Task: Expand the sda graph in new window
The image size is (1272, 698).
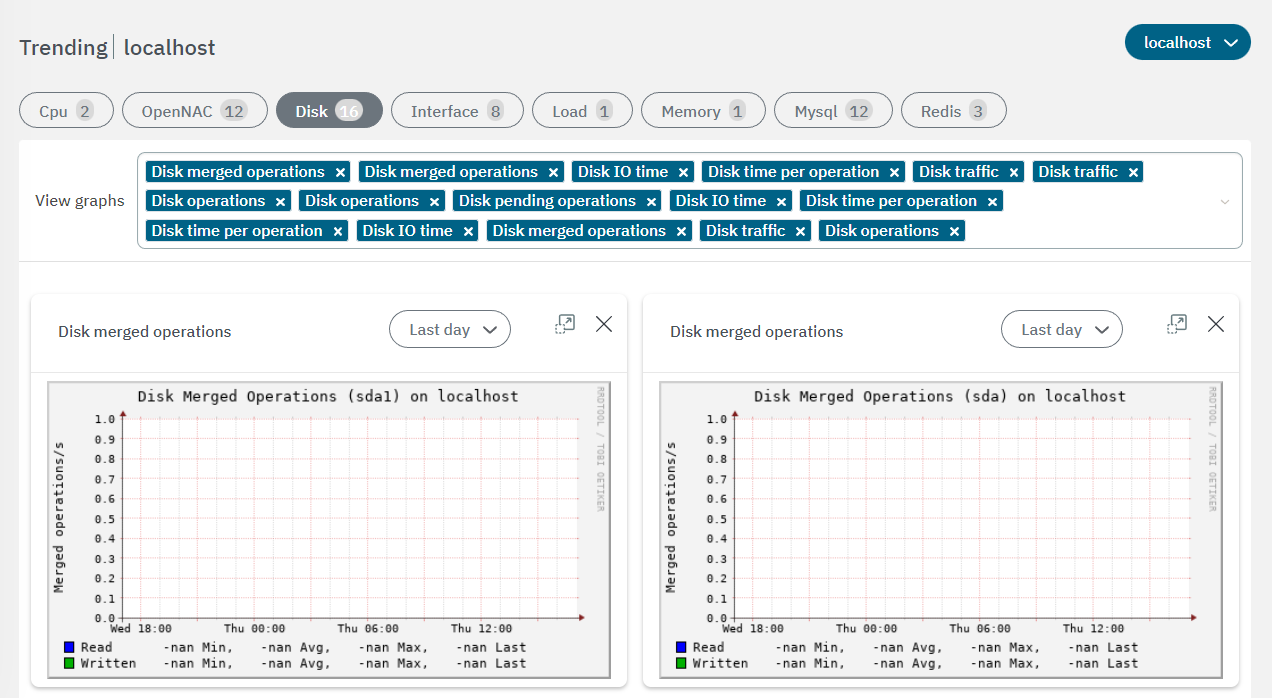Action: pyautogui.click(x=1177, y=324)
